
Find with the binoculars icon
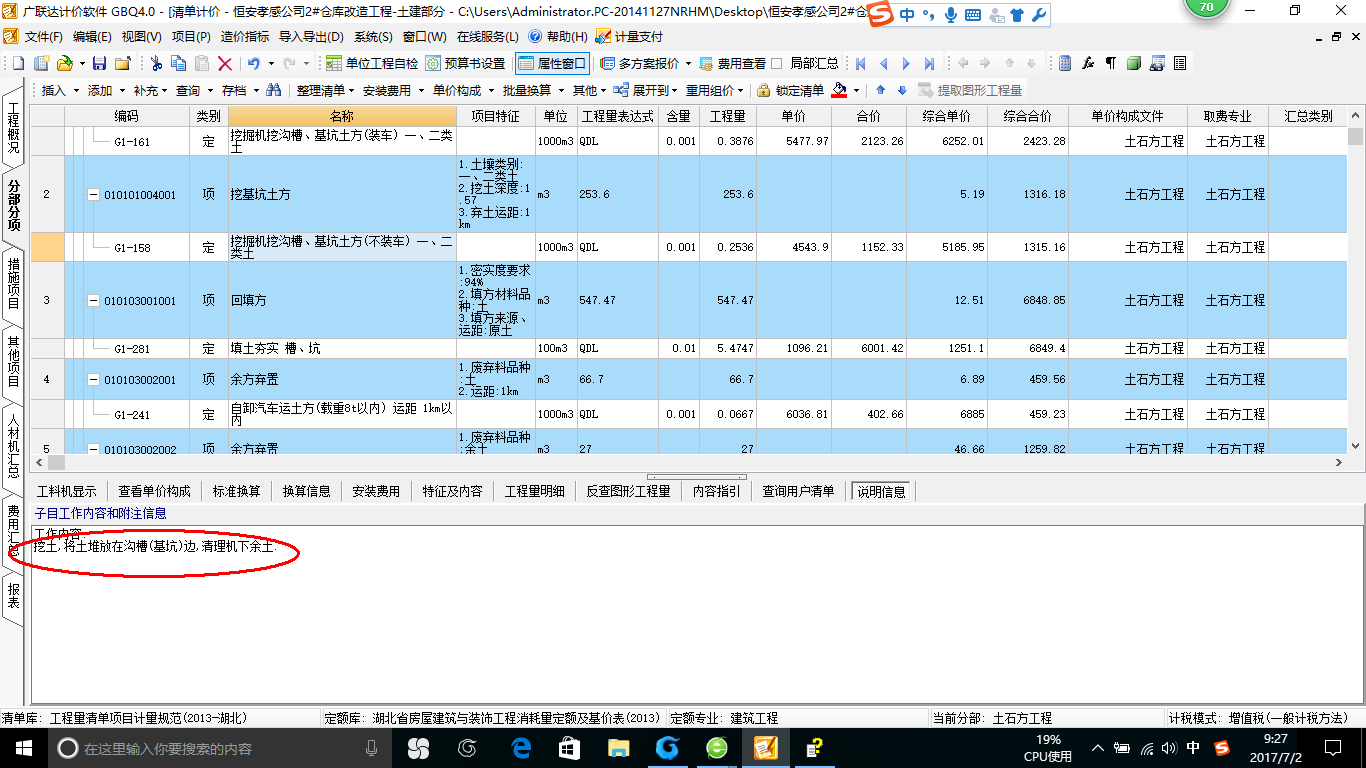pos(273,90)
